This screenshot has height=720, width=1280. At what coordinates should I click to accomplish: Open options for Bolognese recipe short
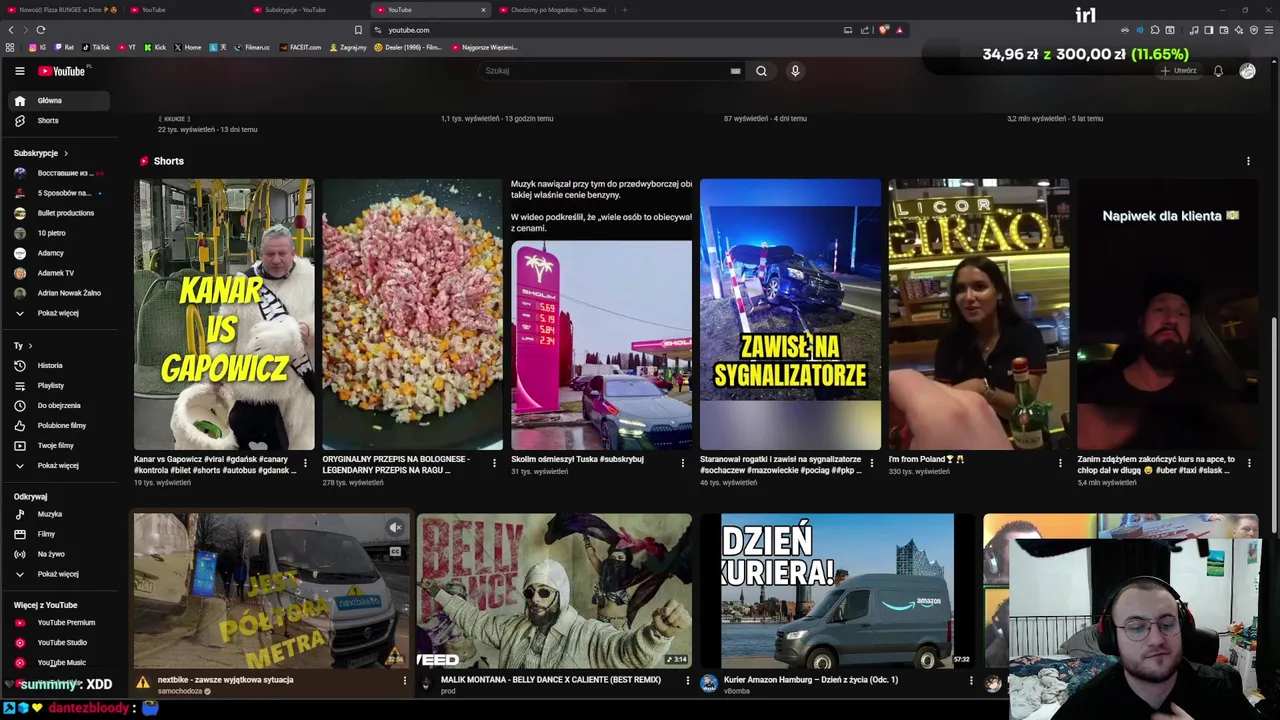[494, 463]
